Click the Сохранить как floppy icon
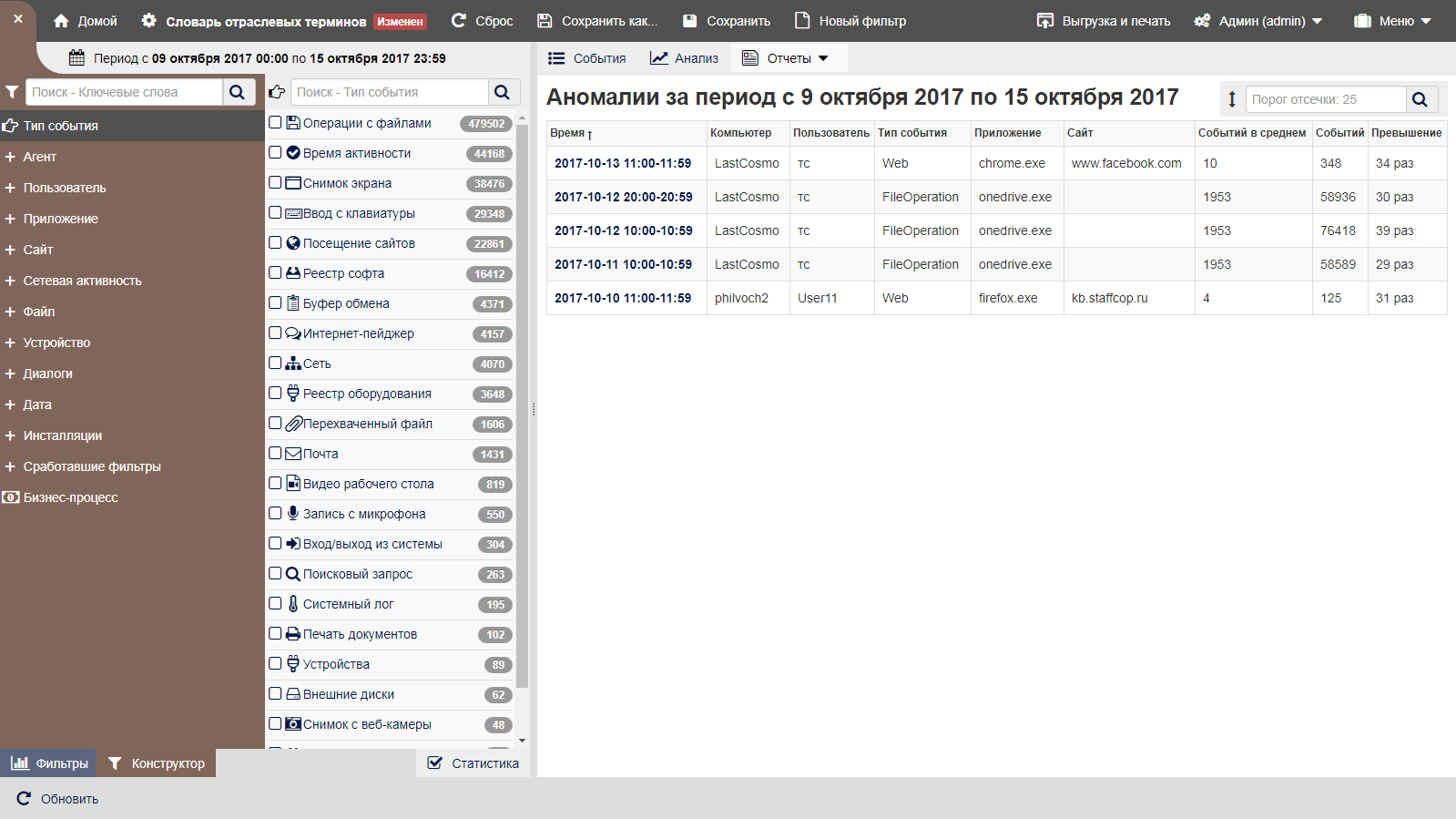This screenshot has height=819, width=1456. pos(545,21)
